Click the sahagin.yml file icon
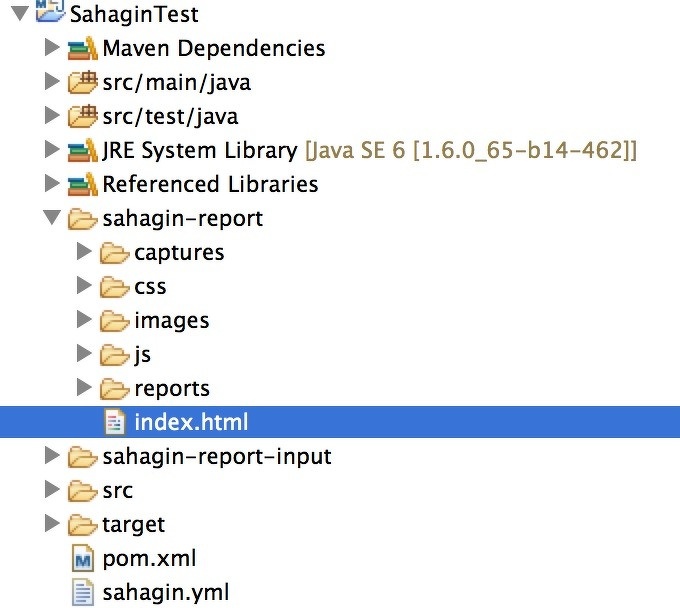680x608 pixels. (x=82, y=592)
